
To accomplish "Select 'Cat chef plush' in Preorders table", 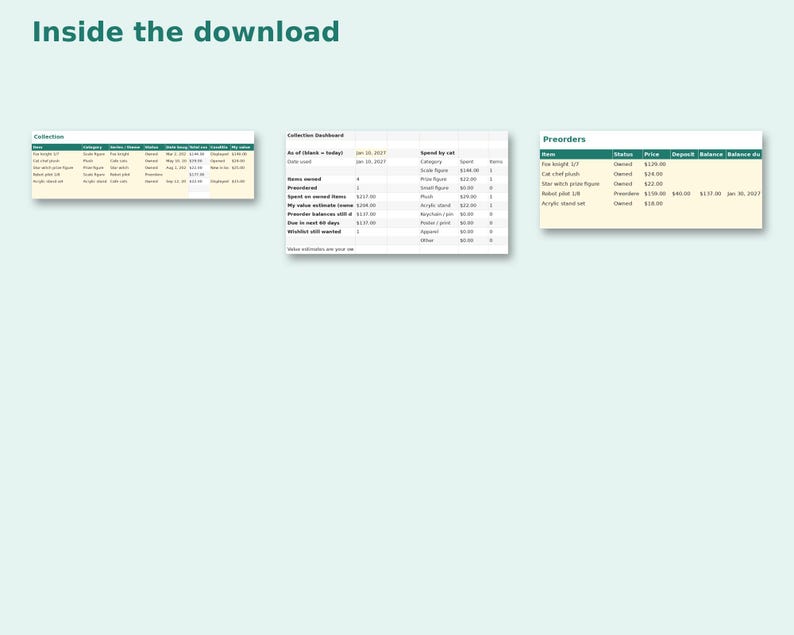I will pos(560,174).
